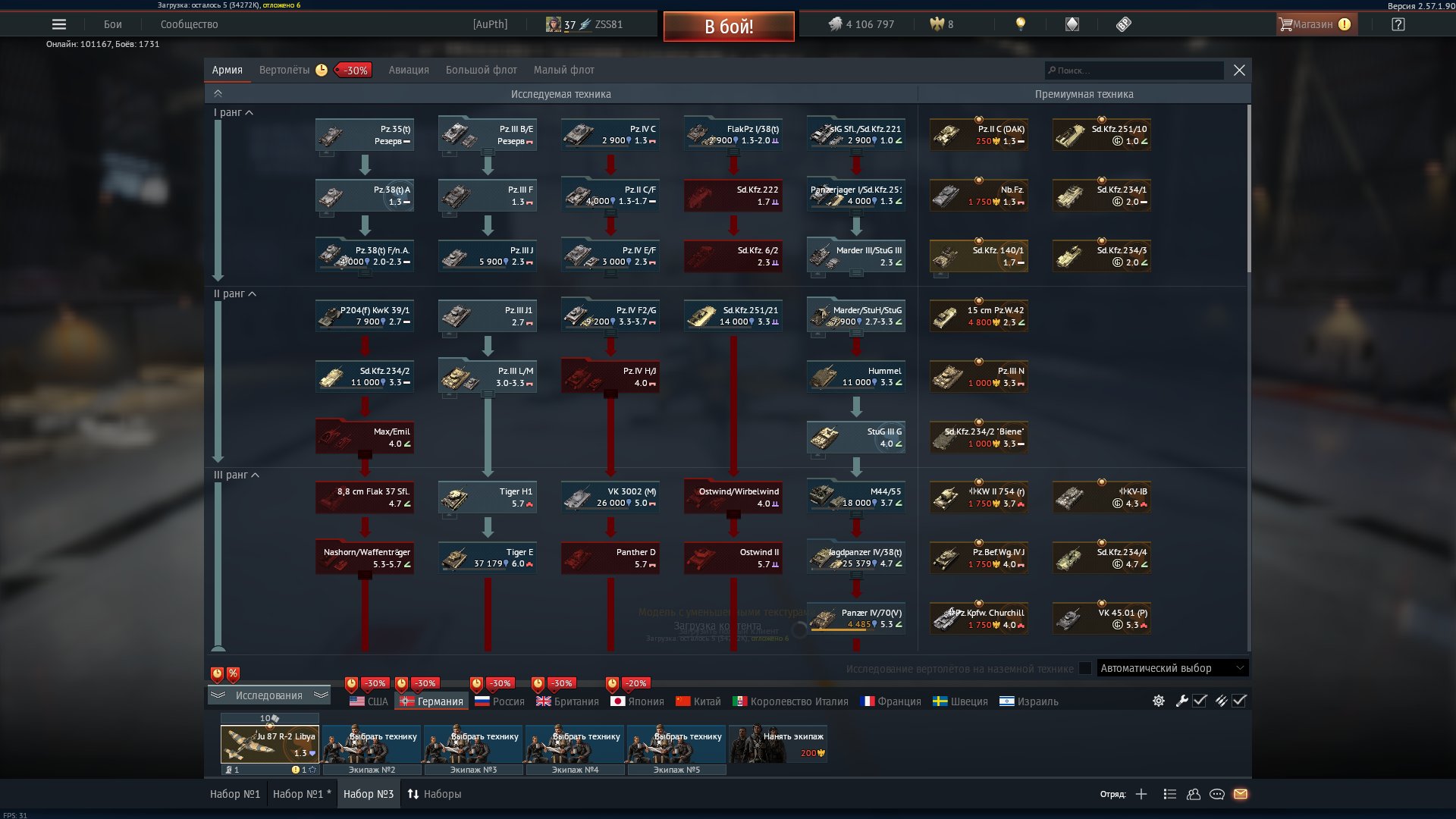Click the ZSS81 player name

(609, 24)
